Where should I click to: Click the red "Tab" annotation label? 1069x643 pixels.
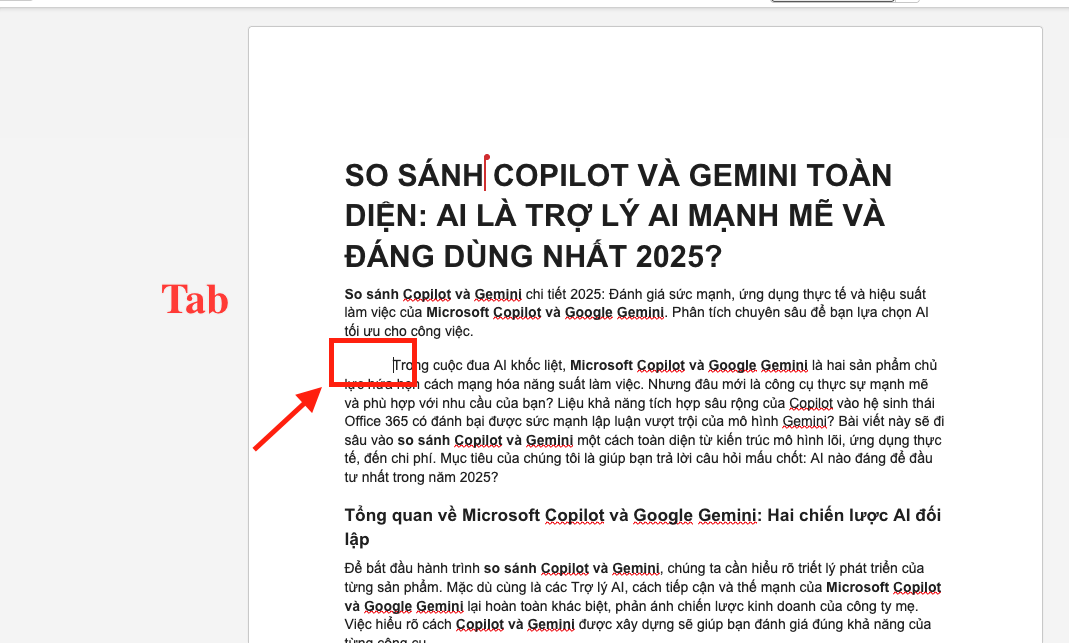[x=195, y=299]
